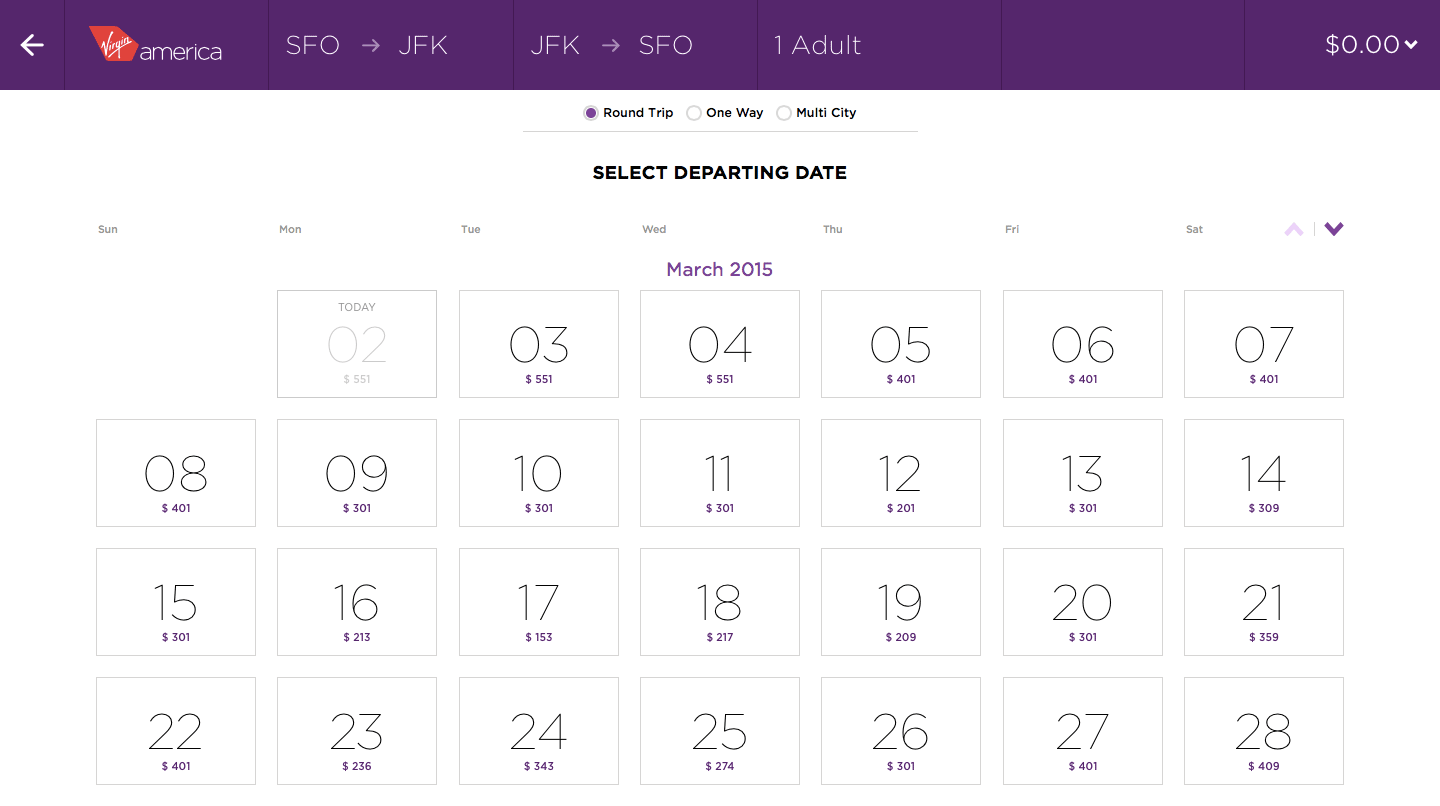Open the SFO to JFK route tab
The image size is (1440, 806).
pyautogui.click(x=366, y=45)
